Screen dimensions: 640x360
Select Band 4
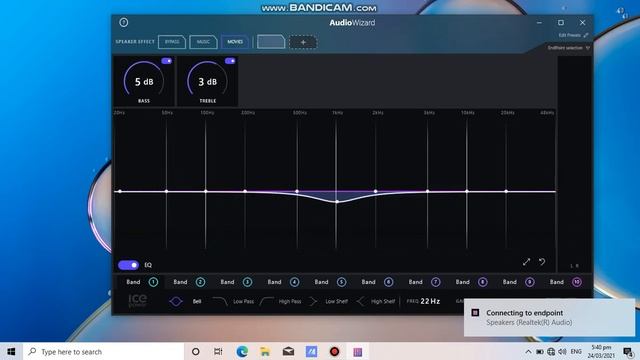click(x=283, y=282)
